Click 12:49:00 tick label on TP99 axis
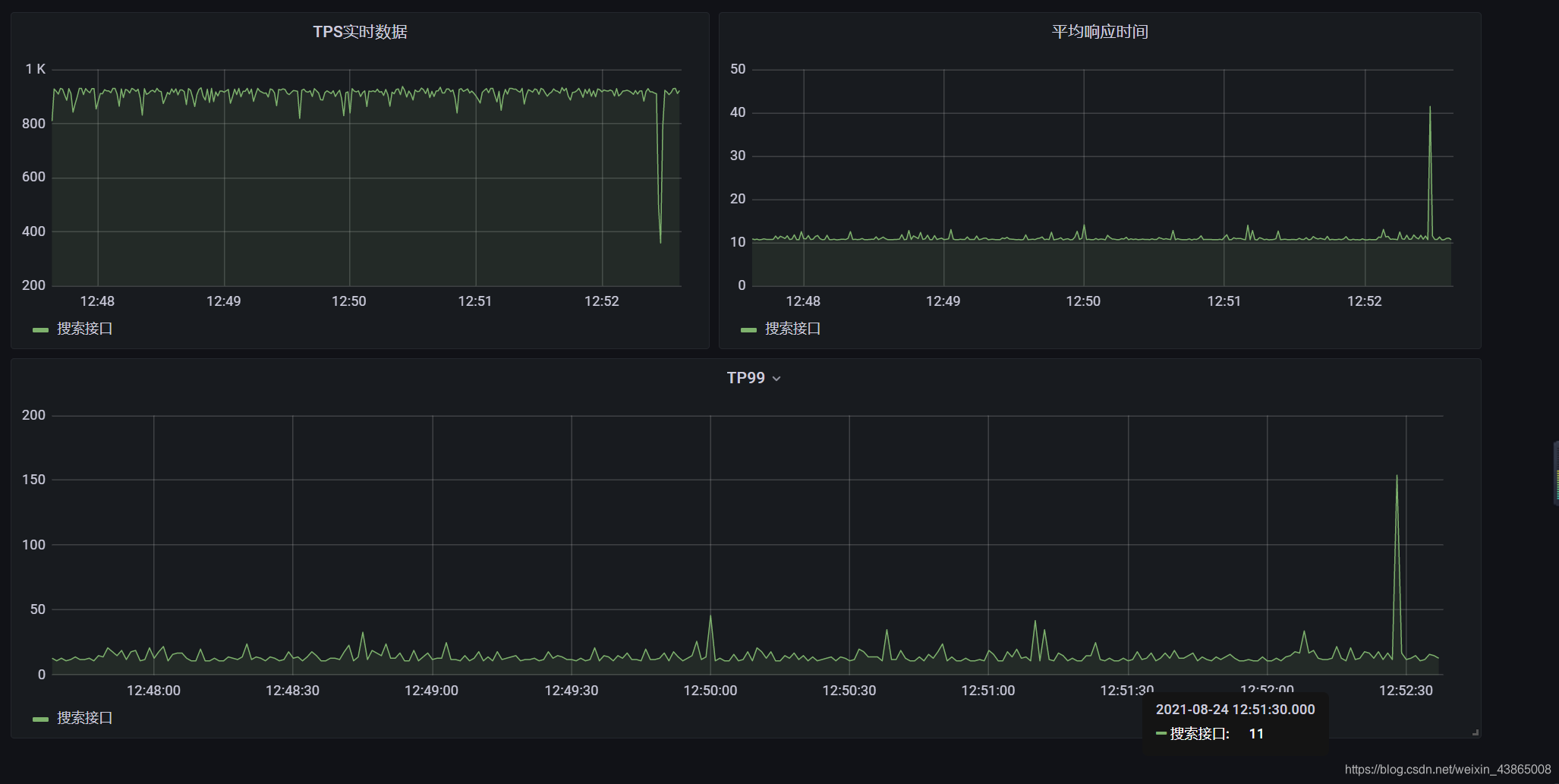 pyautogui.click(x=431, y=691)
